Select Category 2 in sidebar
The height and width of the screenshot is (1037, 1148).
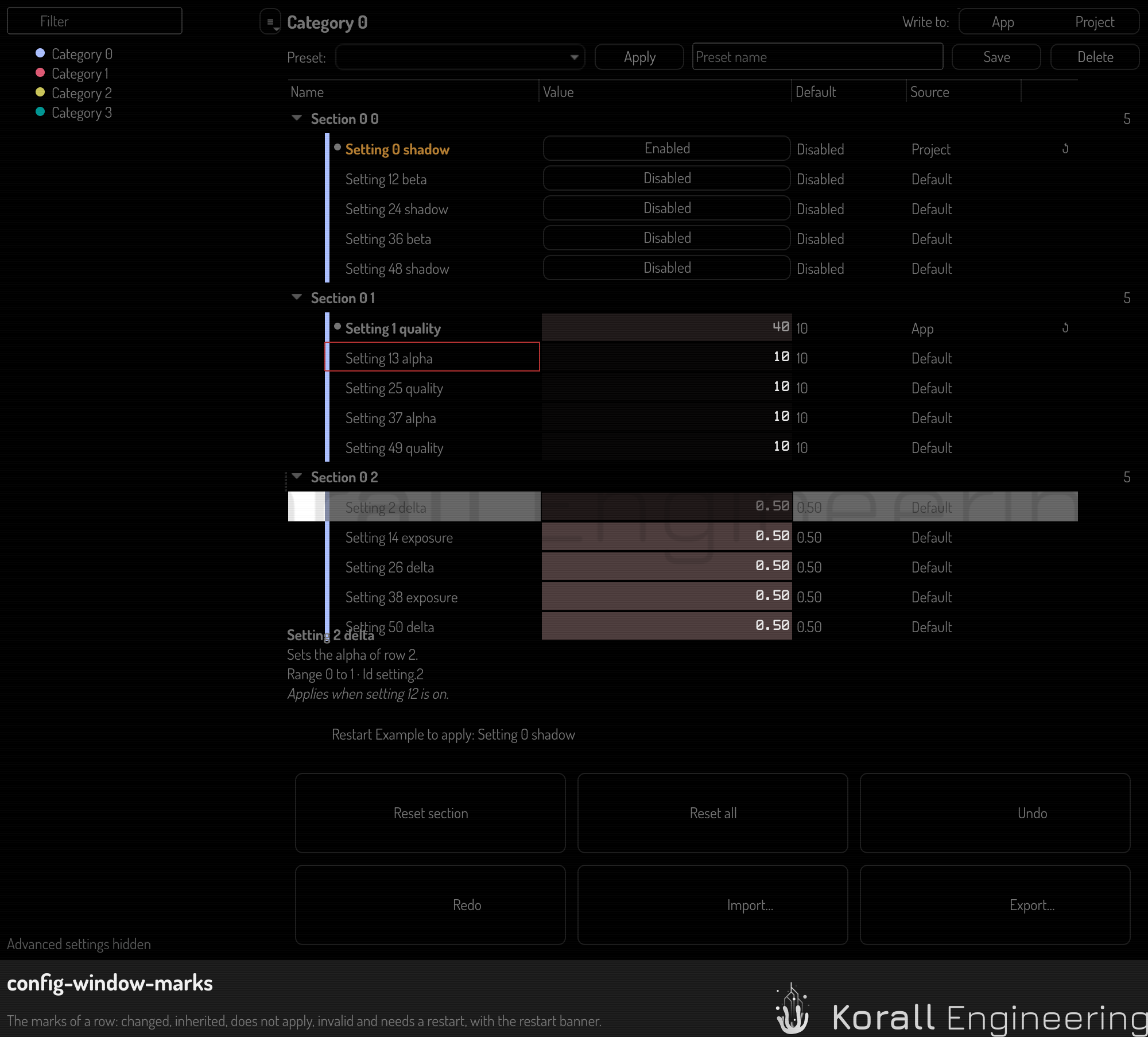click(82, 93)
